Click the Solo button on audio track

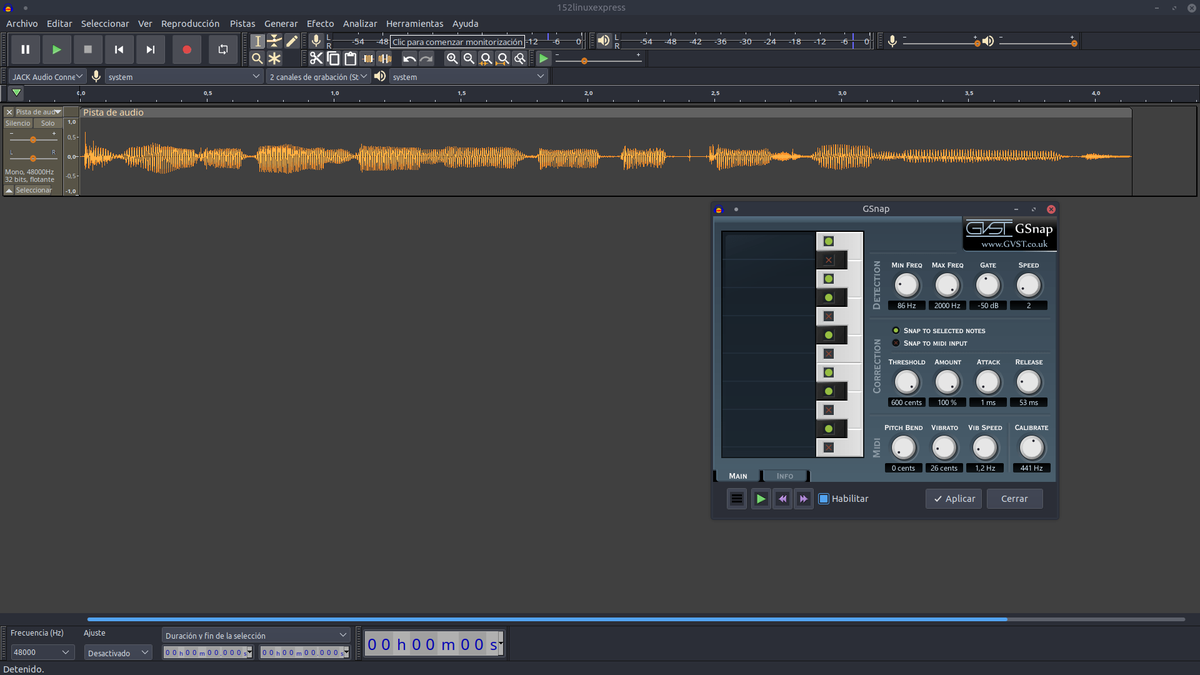48,123
